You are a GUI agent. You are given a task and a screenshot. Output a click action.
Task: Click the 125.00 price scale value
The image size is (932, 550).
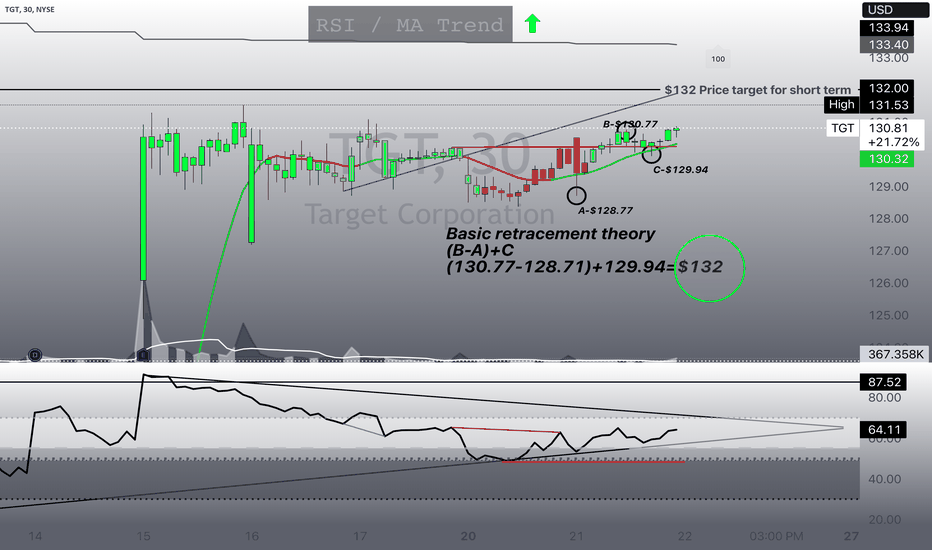pos(888,315)
